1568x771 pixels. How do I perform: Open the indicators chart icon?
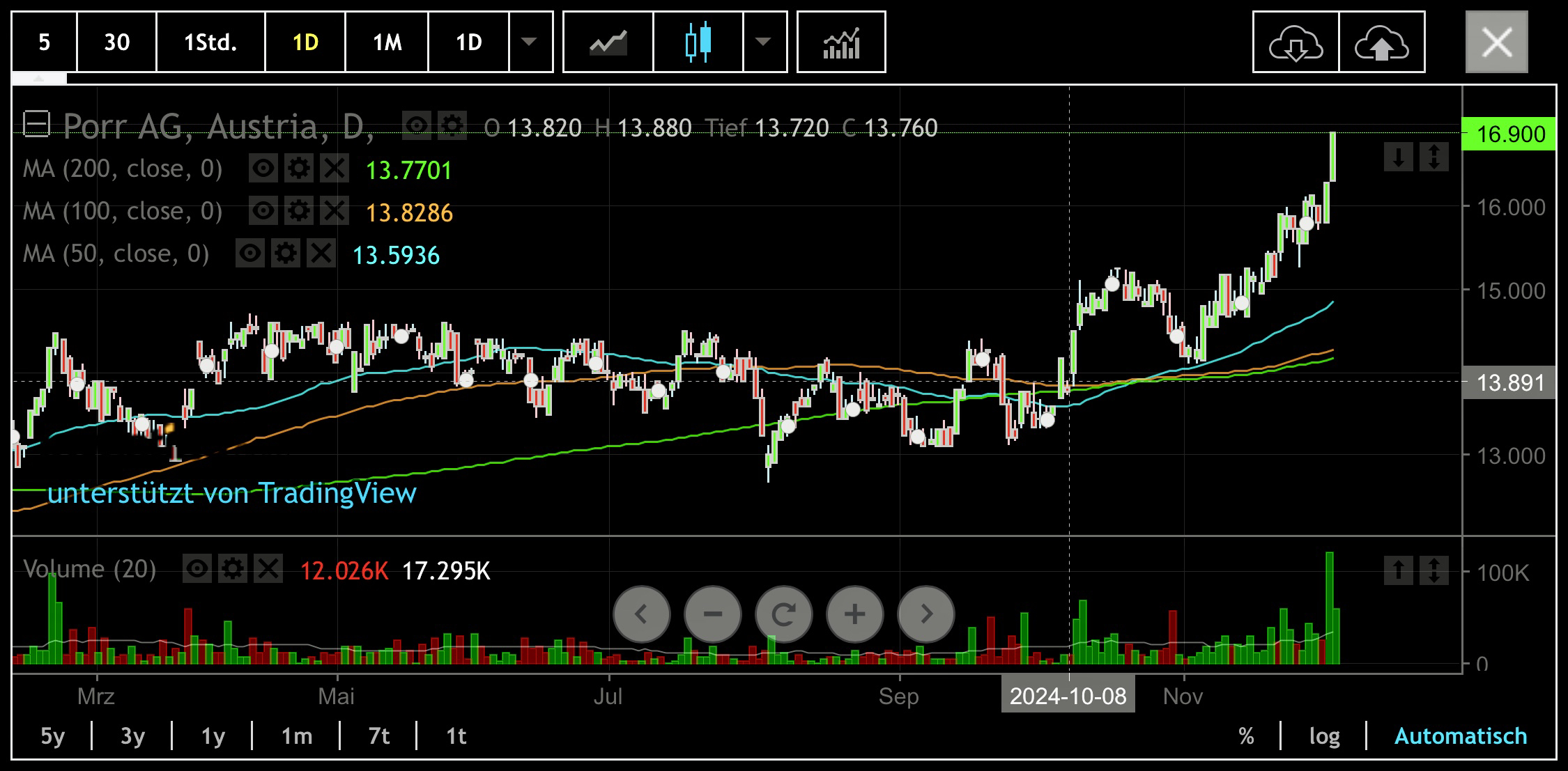coord(841,42)
